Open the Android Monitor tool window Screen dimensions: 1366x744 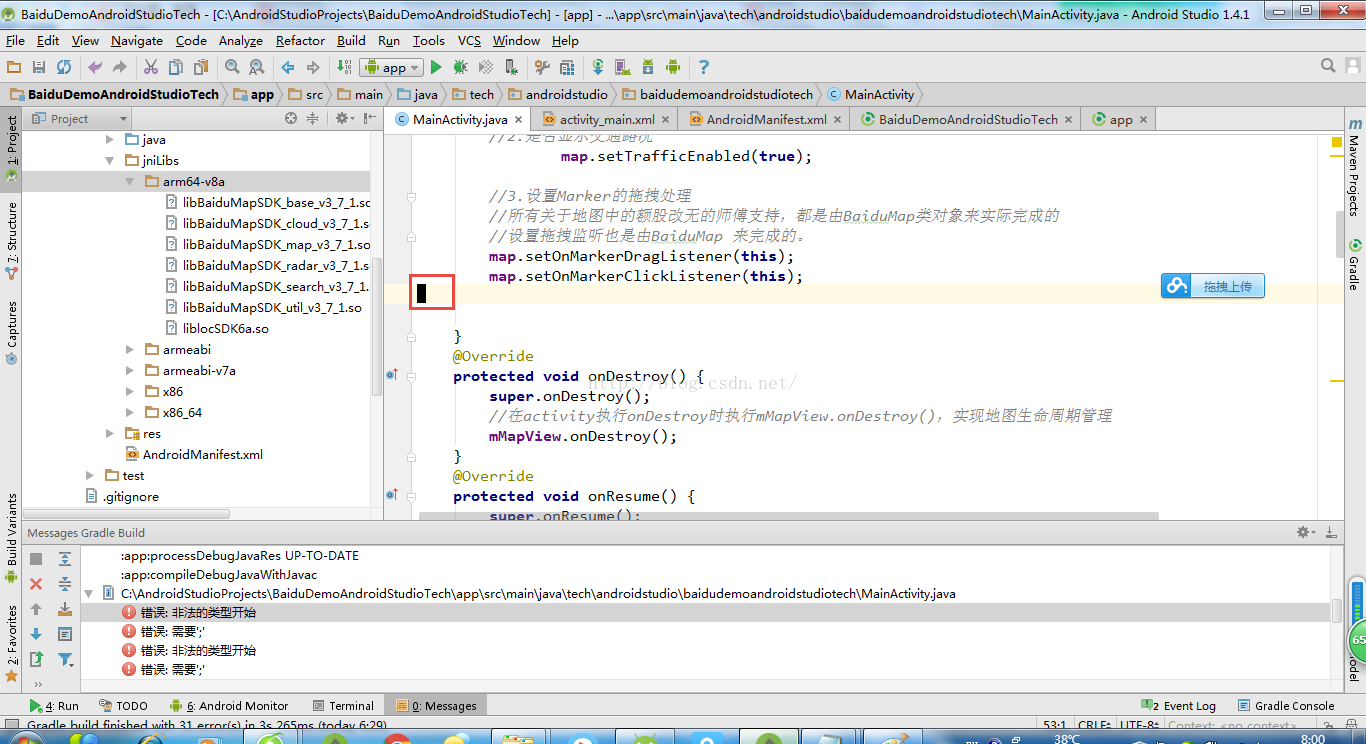(x=229, y=705)
